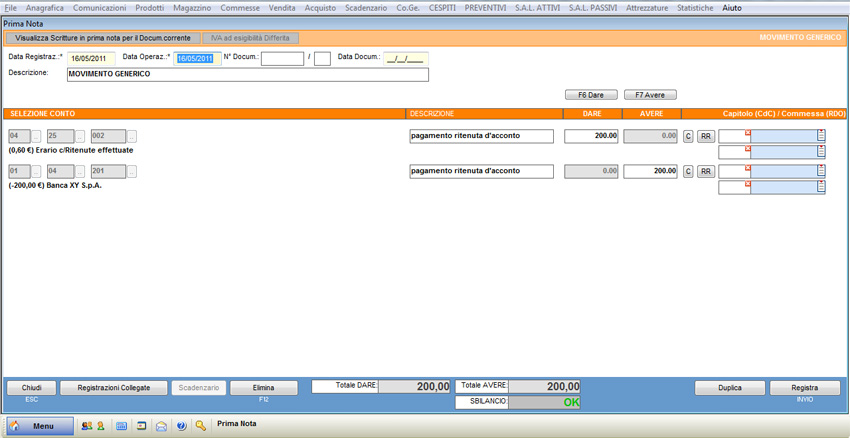
Task: Click the blue question mark help icon
Action: 181,425
